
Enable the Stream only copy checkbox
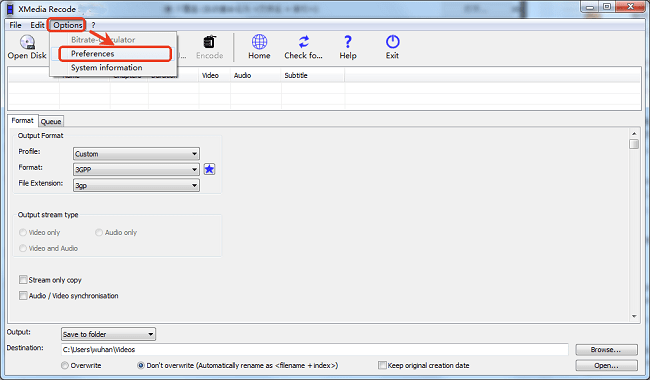point(23,280)
